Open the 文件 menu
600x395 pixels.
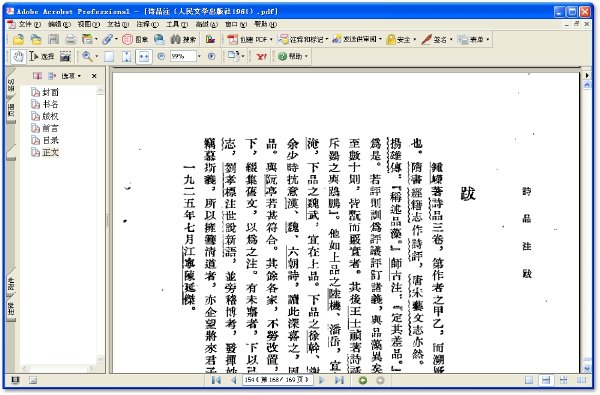click(29, 24)
